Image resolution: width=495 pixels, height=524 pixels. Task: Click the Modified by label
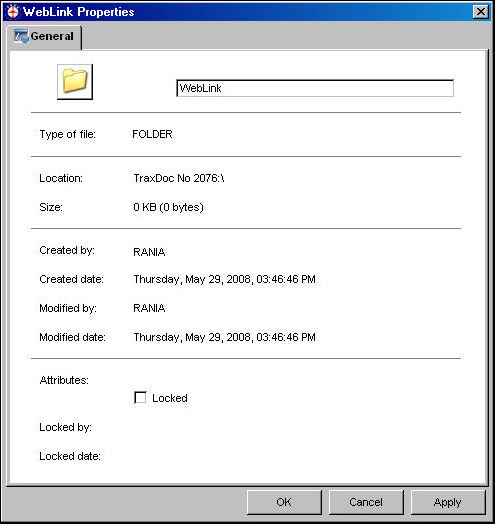[68, 308]
